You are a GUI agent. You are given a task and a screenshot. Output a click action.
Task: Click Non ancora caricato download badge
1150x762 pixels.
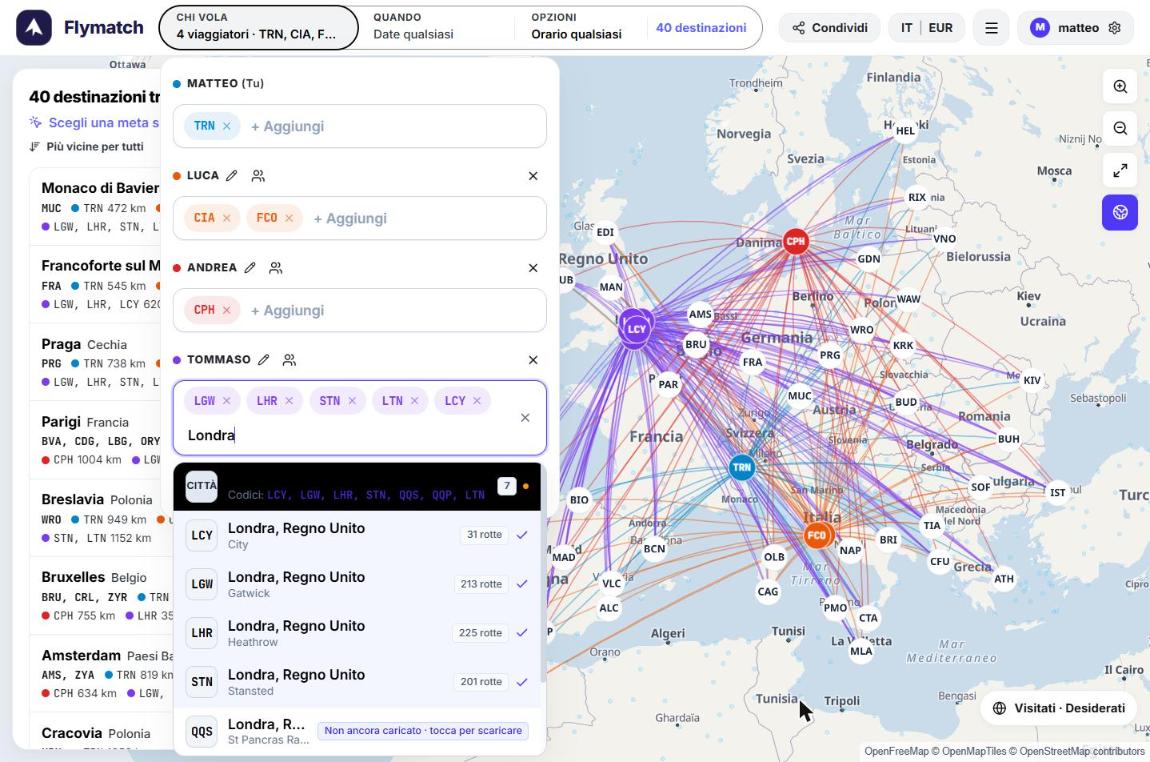click(x=423, y=730)
